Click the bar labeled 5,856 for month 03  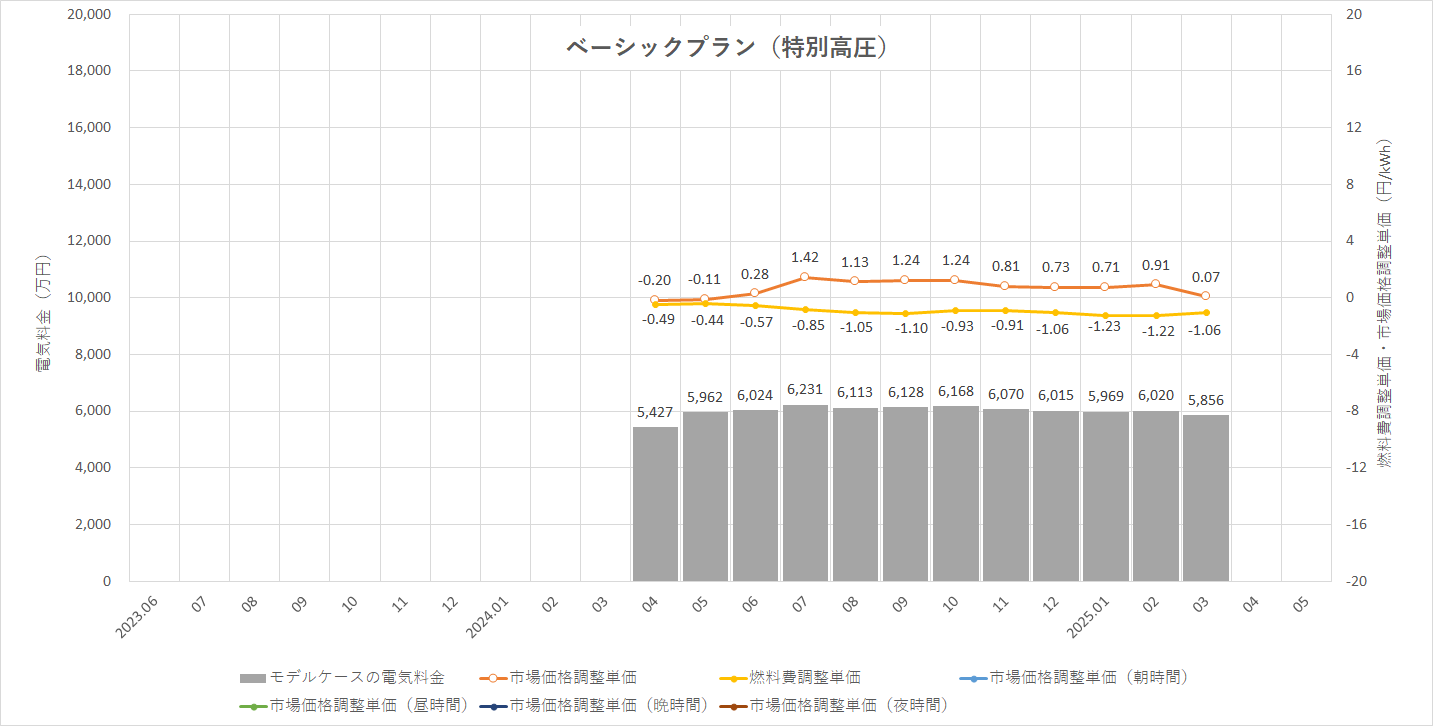point(1205,498)
